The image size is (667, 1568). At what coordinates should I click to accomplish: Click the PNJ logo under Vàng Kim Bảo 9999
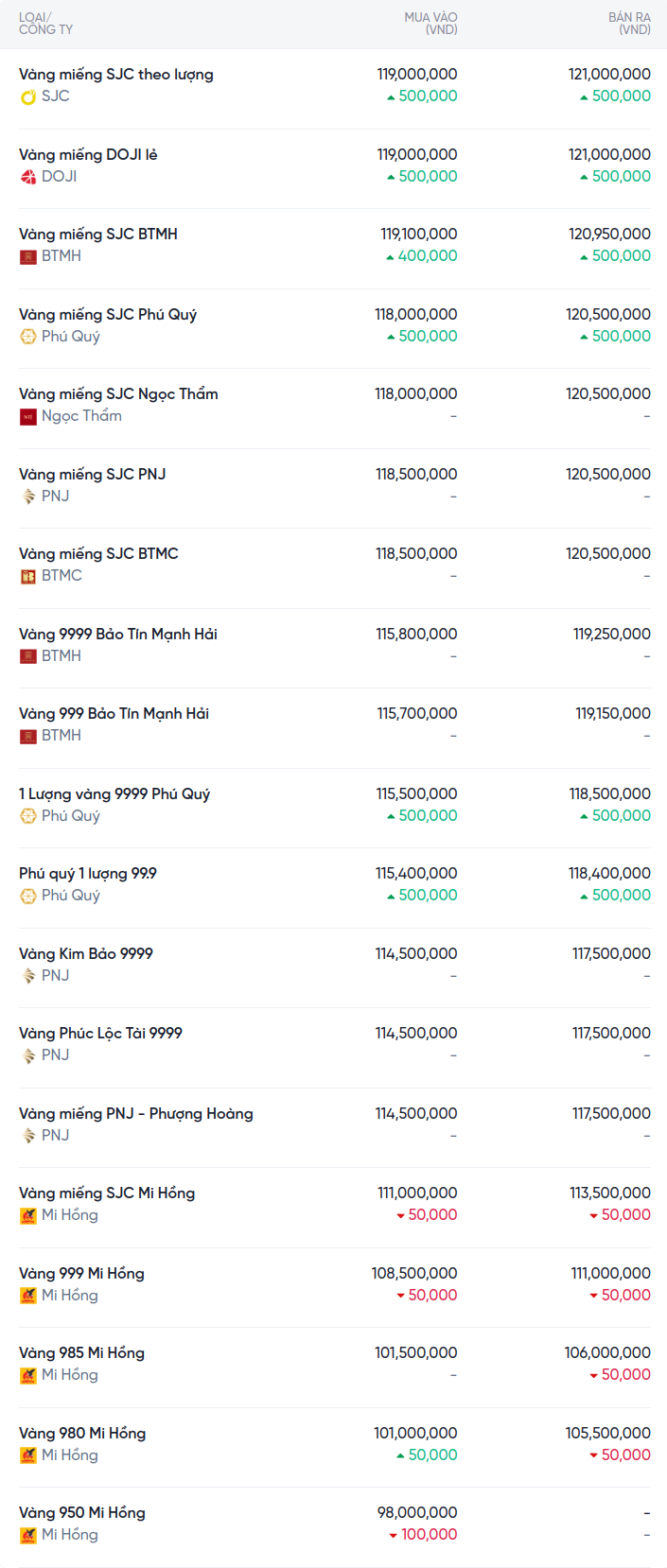pyautogui.click(x=28, y=976)
